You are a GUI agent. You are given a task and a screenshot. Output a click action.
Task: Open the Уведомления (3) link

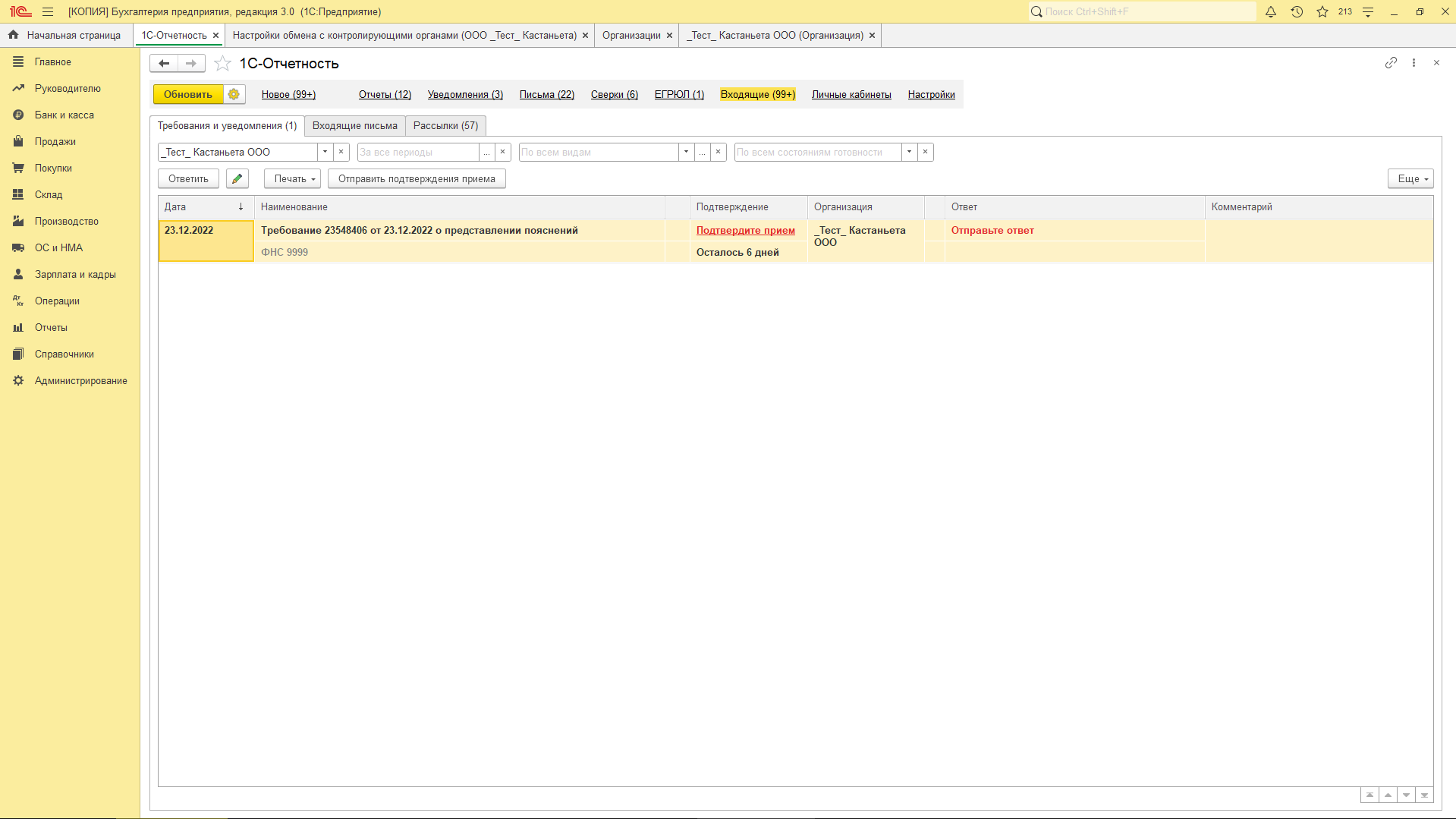click(465, 94)
